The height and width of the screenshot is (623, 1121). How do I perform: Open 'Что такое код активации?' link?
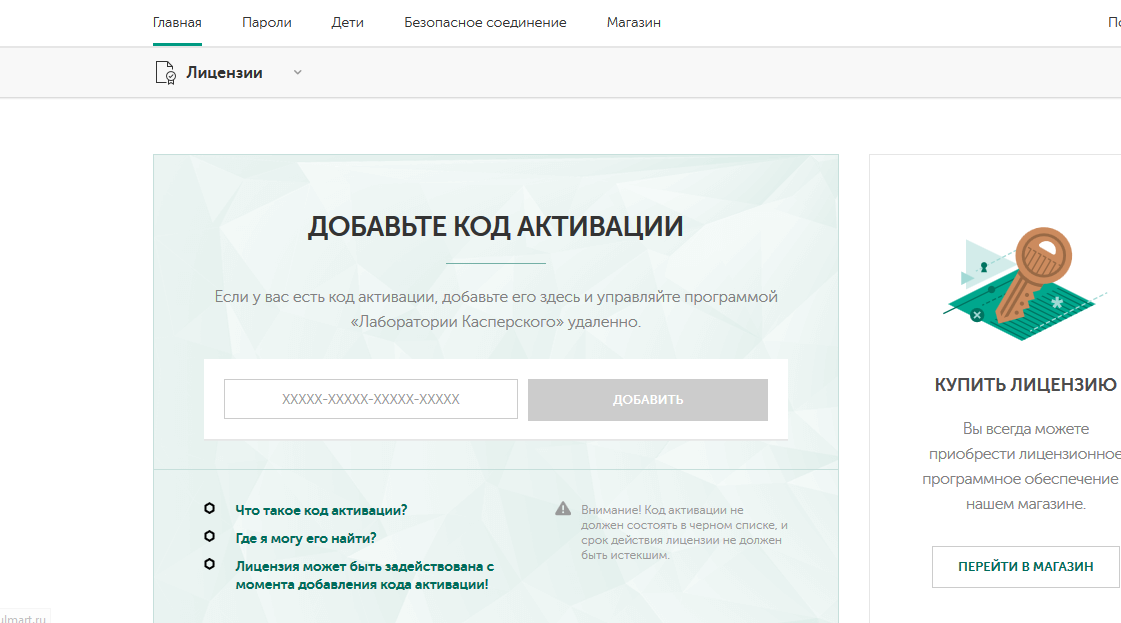click(321, 510)
